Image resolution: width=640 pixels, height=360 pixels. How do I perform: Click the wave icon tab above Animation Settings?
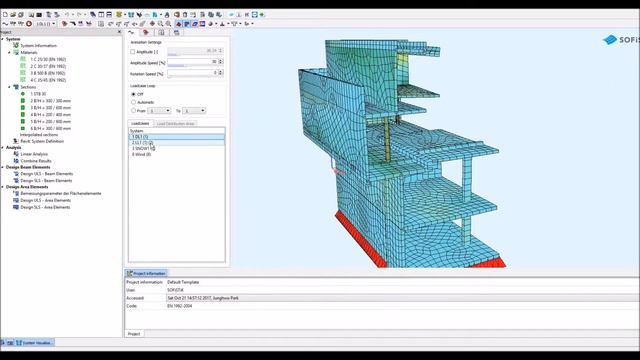131,32
